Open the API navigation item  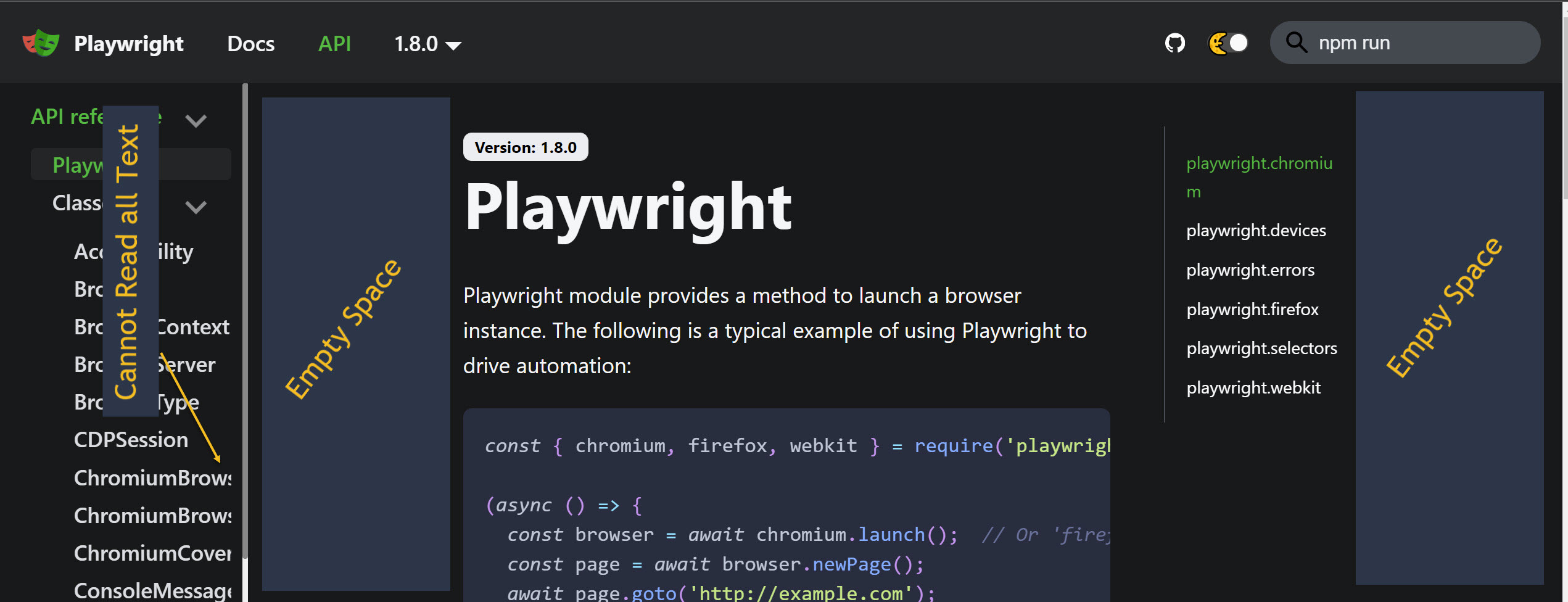[x=334, y=44]
